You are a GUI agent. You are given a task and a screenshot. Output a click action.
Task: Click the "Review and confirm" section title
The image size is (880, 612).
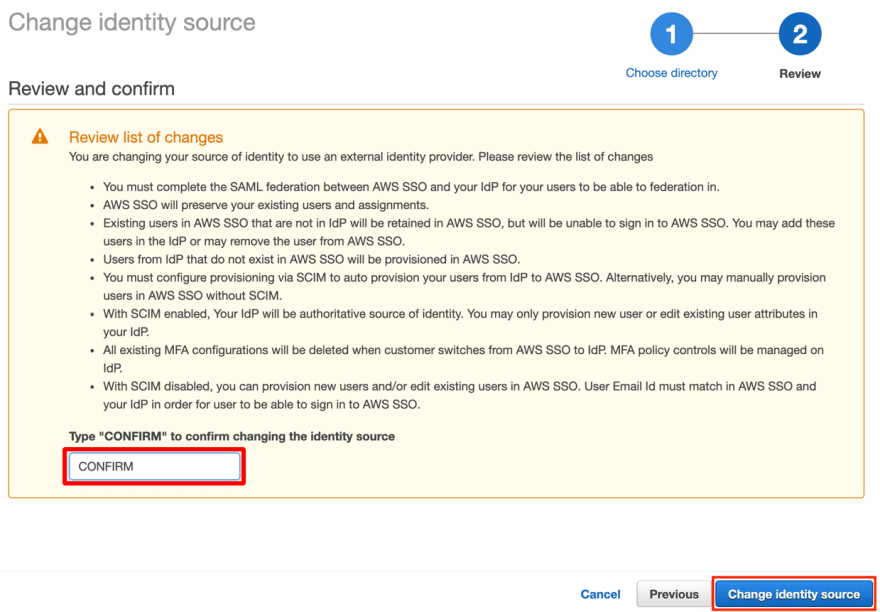tap(91, 89)
